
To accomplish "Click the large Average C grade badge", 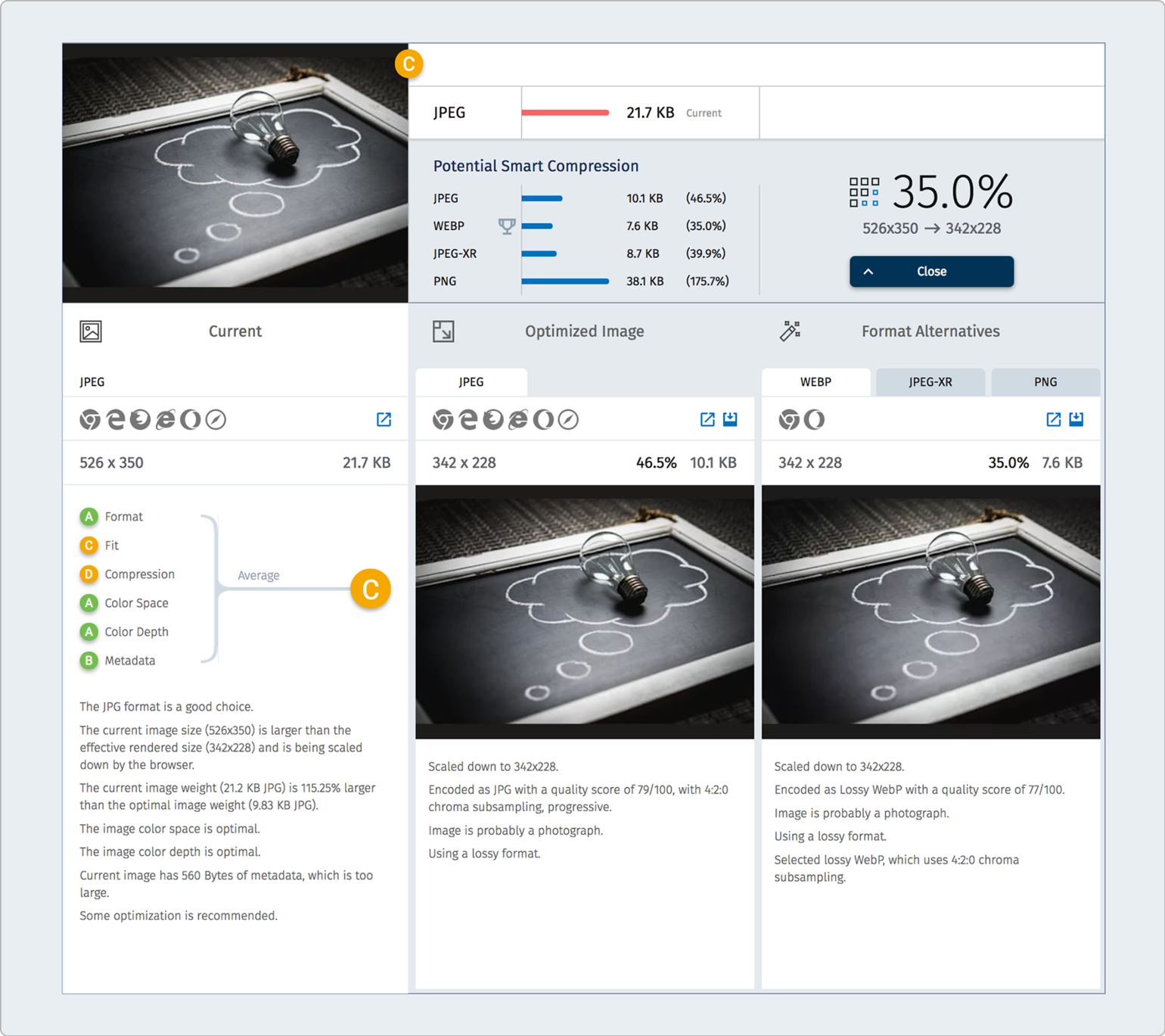I will (371, 590).
